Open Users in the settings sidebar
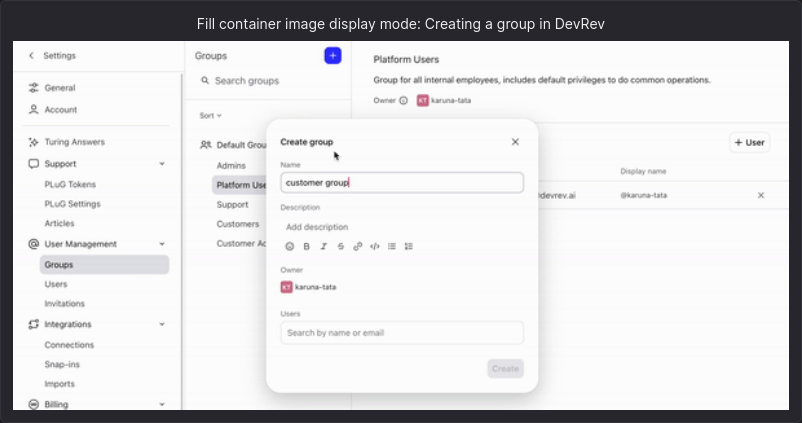 [56, 284]
